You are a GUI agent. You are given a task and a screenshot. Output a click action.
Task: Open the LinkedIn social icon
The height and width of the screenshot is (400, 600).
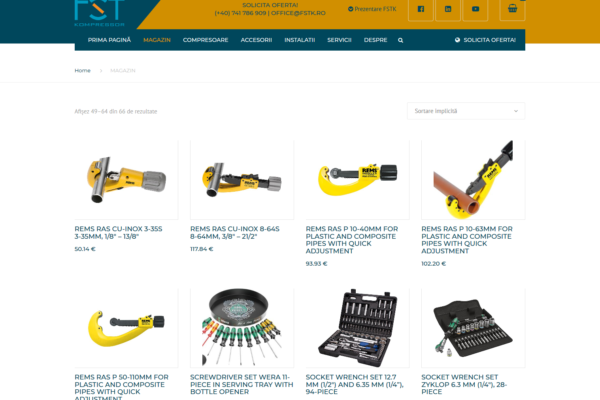point(447,9)
